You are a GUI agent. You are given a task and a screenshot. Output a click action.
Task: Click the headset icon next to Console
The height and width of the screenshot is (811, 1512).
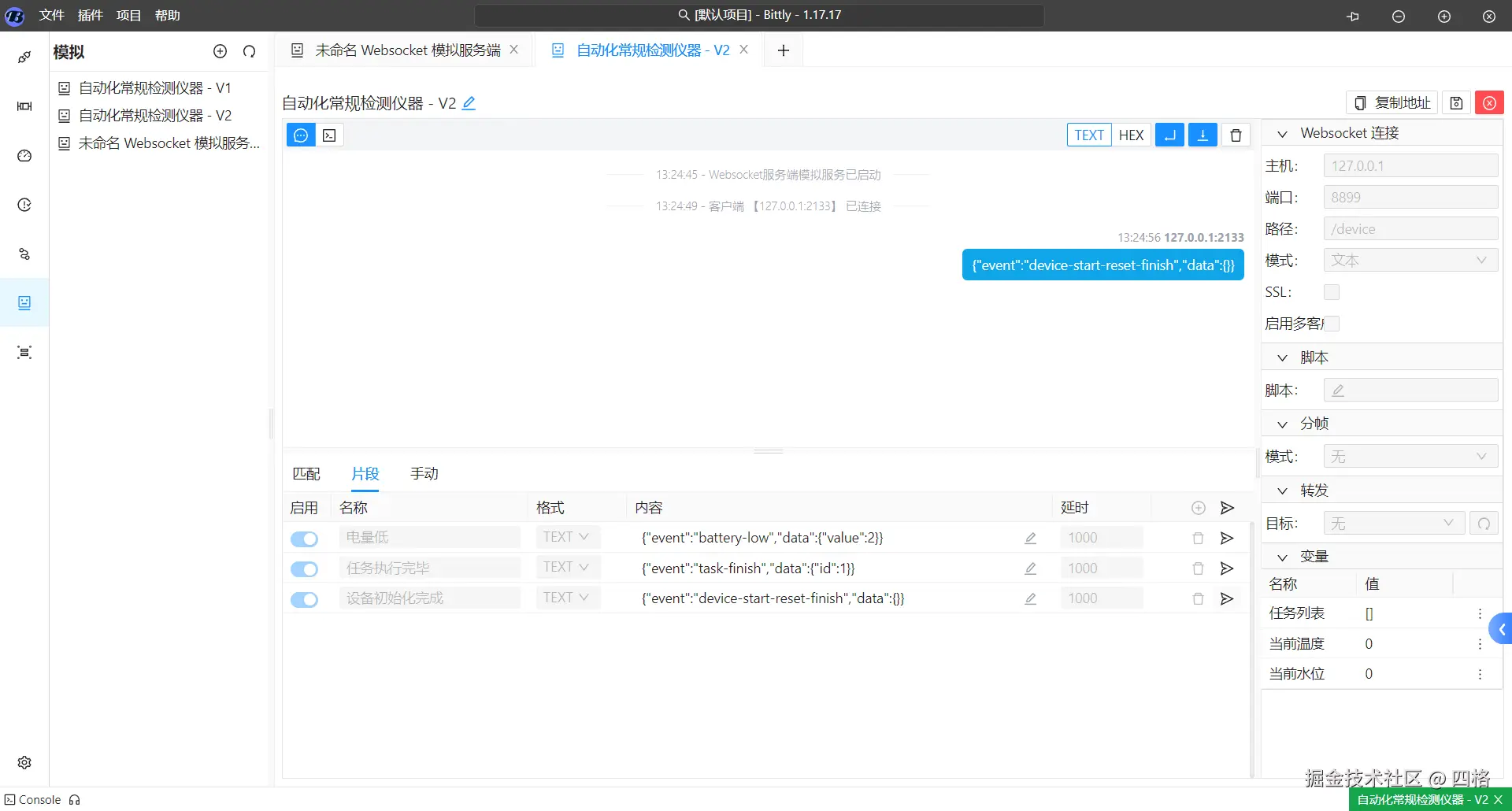click(75, 800)
